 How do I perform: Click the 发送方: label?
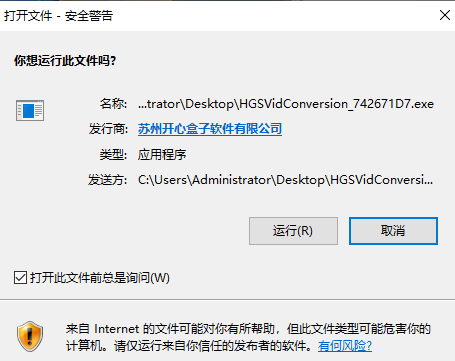pos(108,180)
